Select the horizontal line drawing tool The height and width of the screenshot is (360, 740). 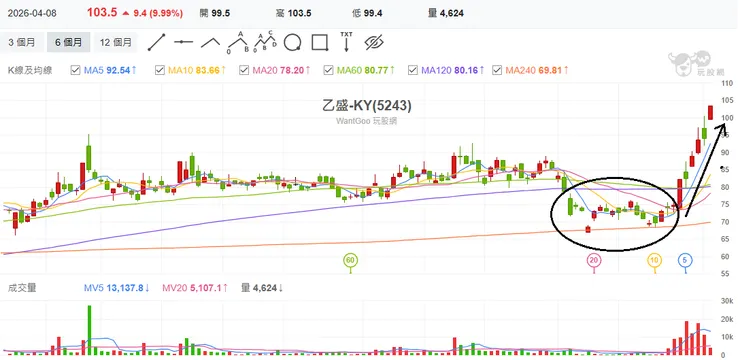(x=183, y=42)
